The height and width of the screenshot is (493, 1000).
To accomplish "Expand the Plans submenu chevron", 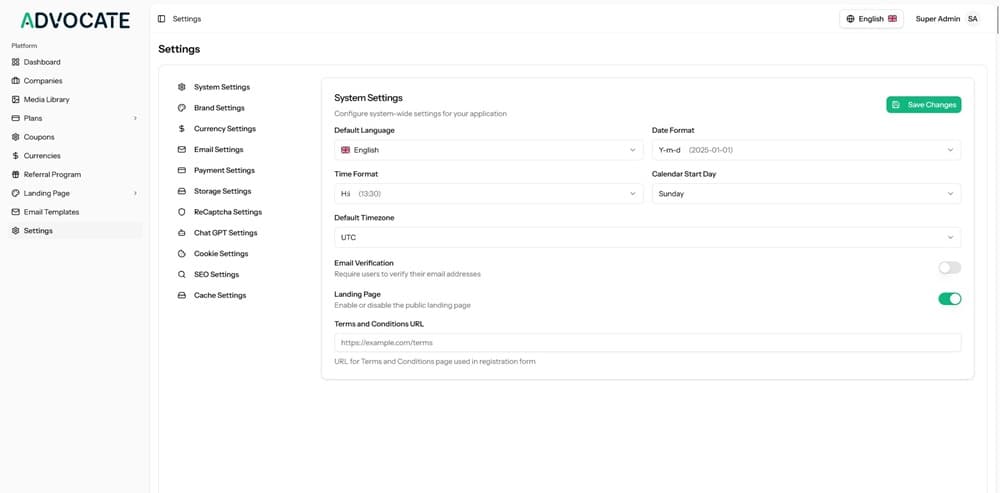I will point(135,119).
